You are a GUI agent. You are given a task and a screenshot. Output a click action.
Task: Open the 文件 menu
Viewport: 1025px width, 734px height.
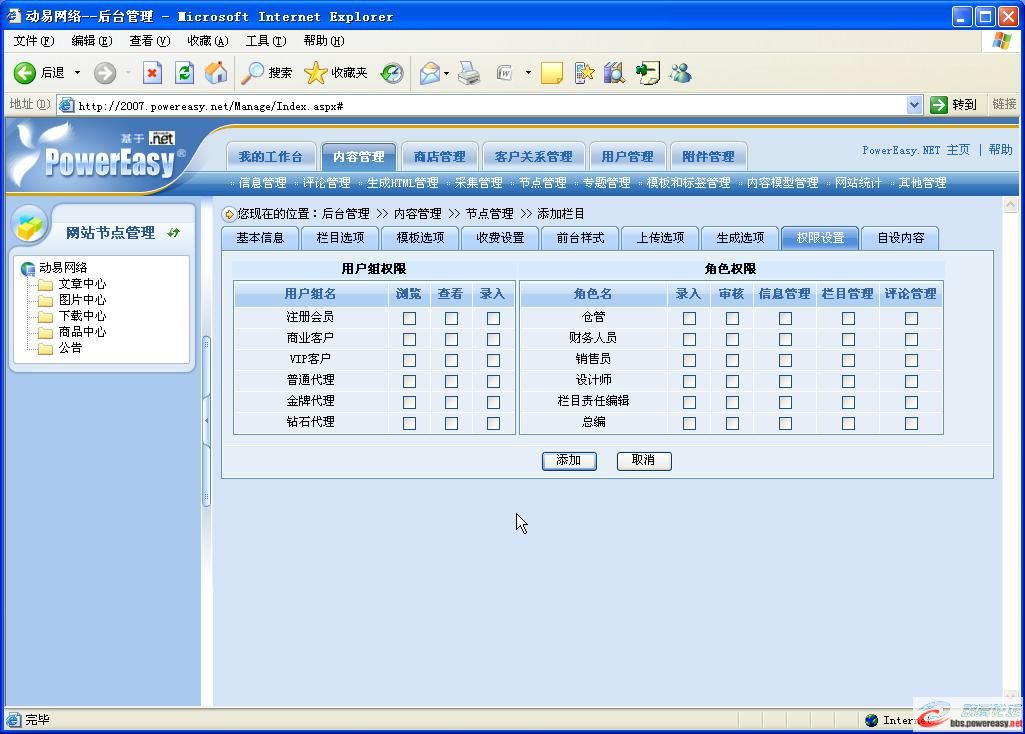[31, 41]
